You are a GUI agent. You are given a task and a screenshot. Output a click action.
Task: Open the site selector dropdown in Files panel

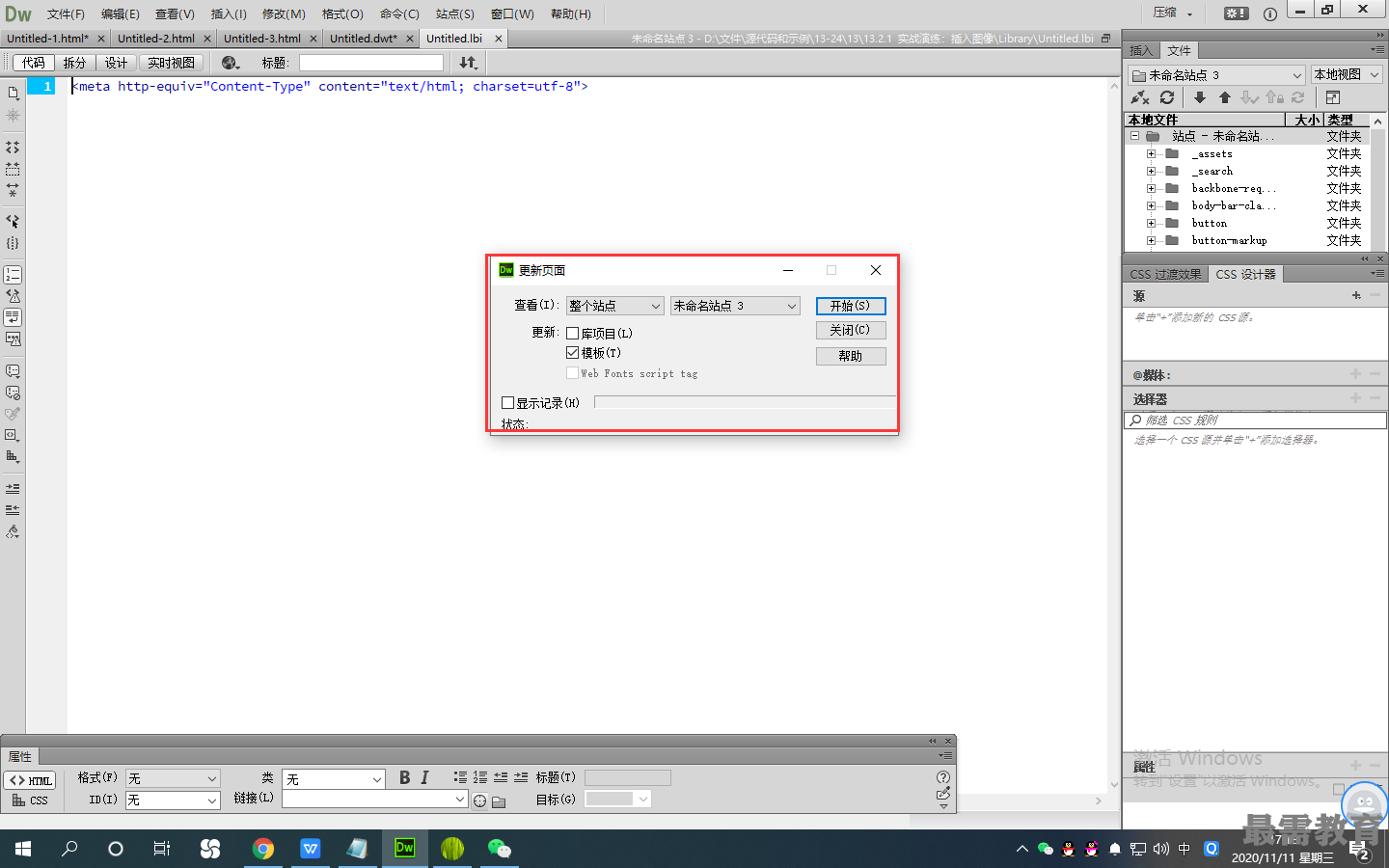1216,74
